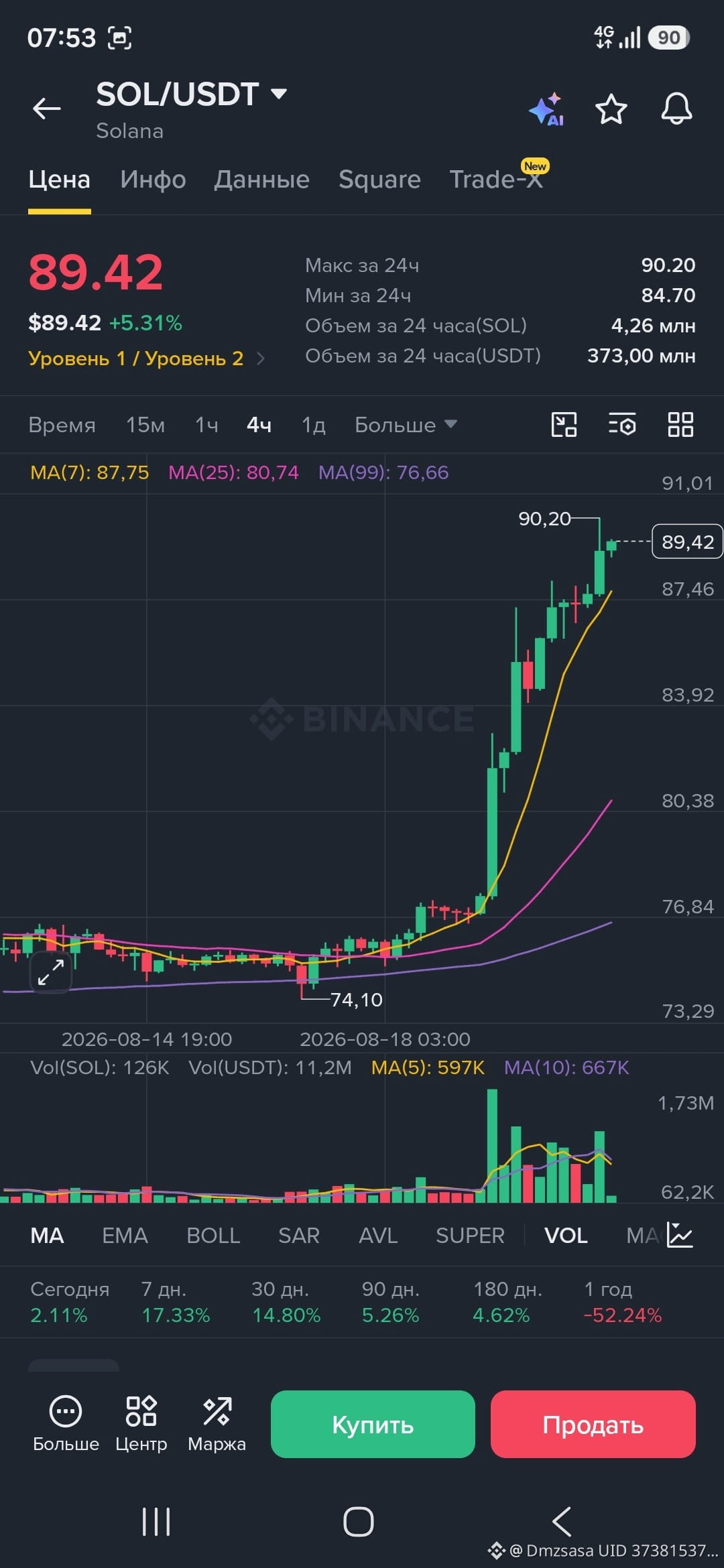The image size is (724, 1568).
Task: Expand the Больше timeframe dropdown
Action: point(406,425)
